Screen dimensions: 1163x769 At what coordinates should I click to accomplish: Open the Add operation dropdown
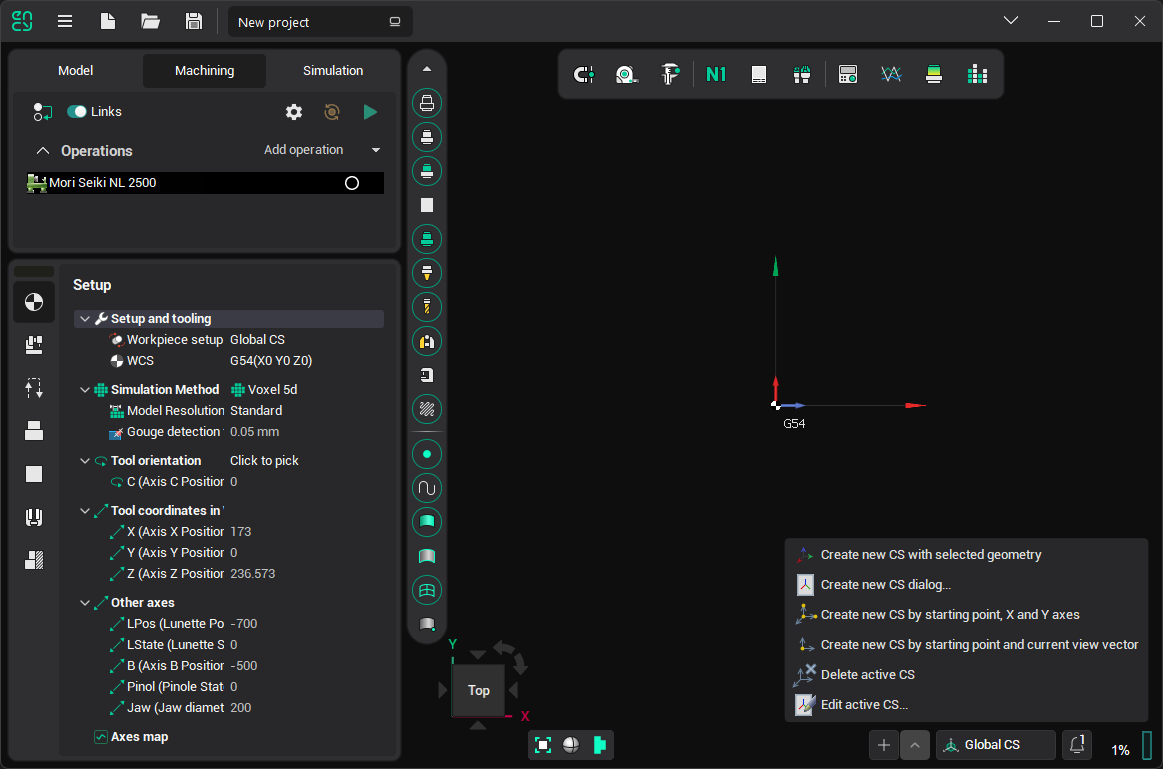(322, 150)
